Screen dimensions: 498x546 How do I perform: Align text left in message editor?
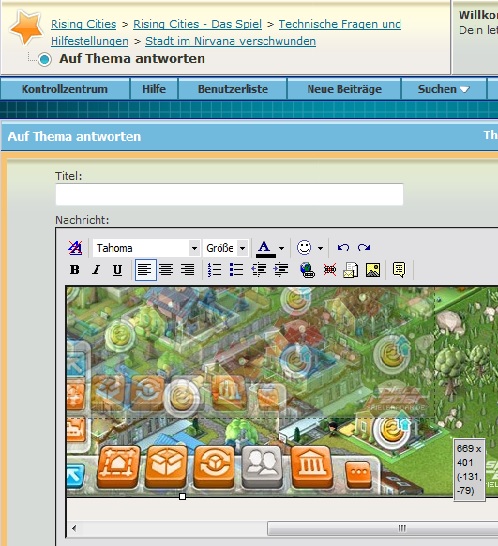pyautogui.click(x=145, y=270)
